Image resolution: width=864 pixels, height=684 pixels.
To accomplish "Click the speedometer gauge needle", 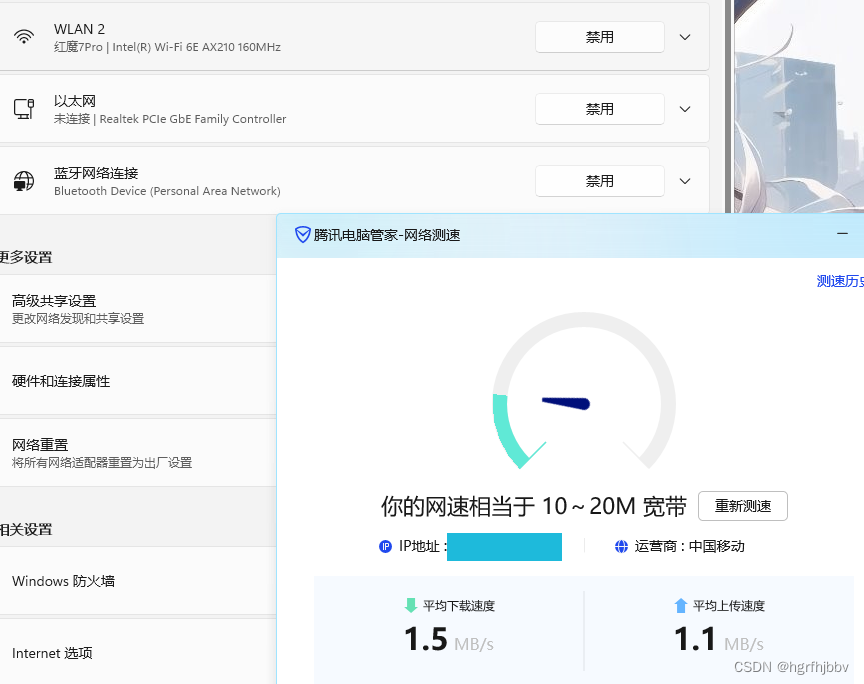I will pos(566,403).
